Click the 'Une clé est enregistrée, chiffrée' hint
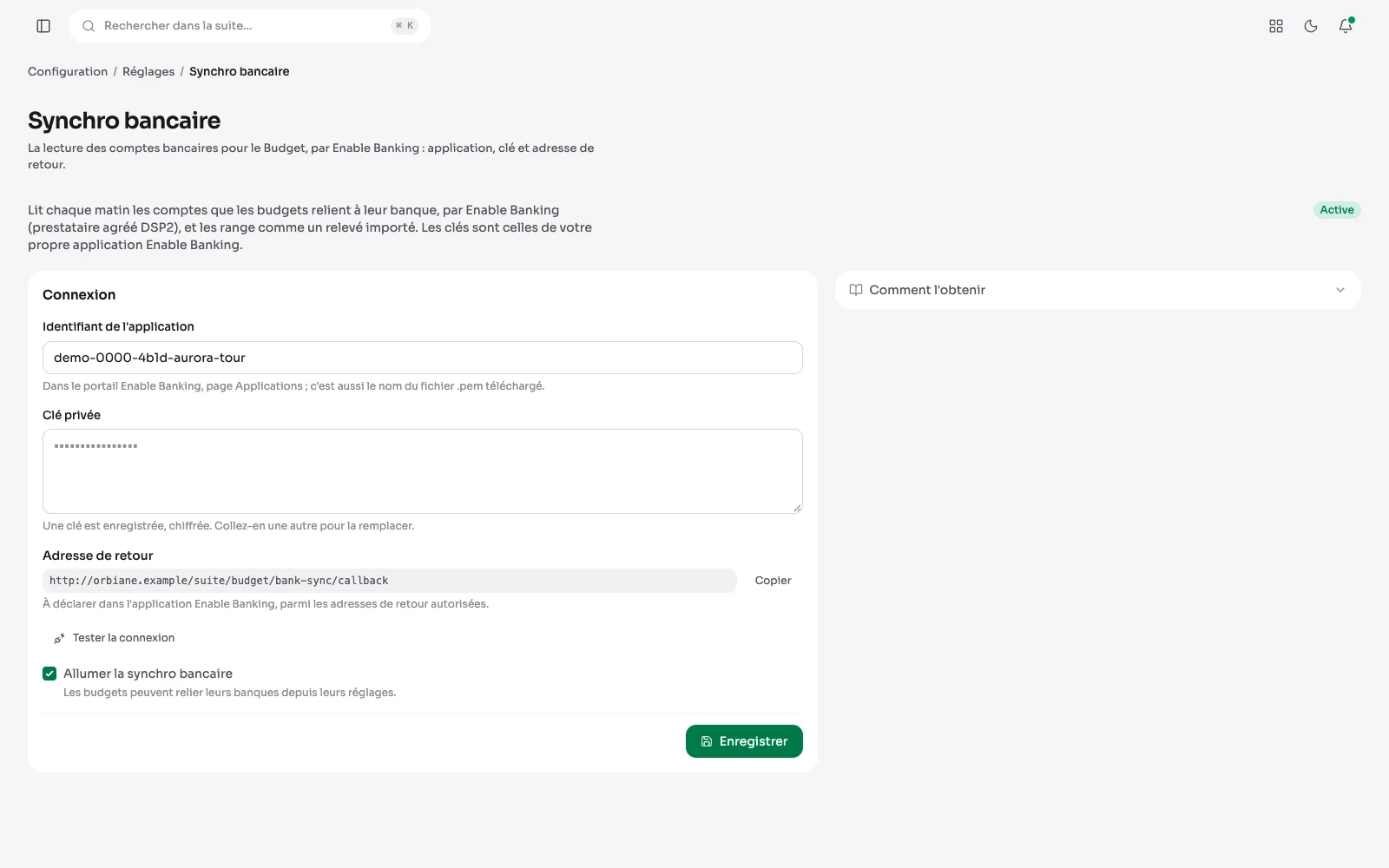 228,526
